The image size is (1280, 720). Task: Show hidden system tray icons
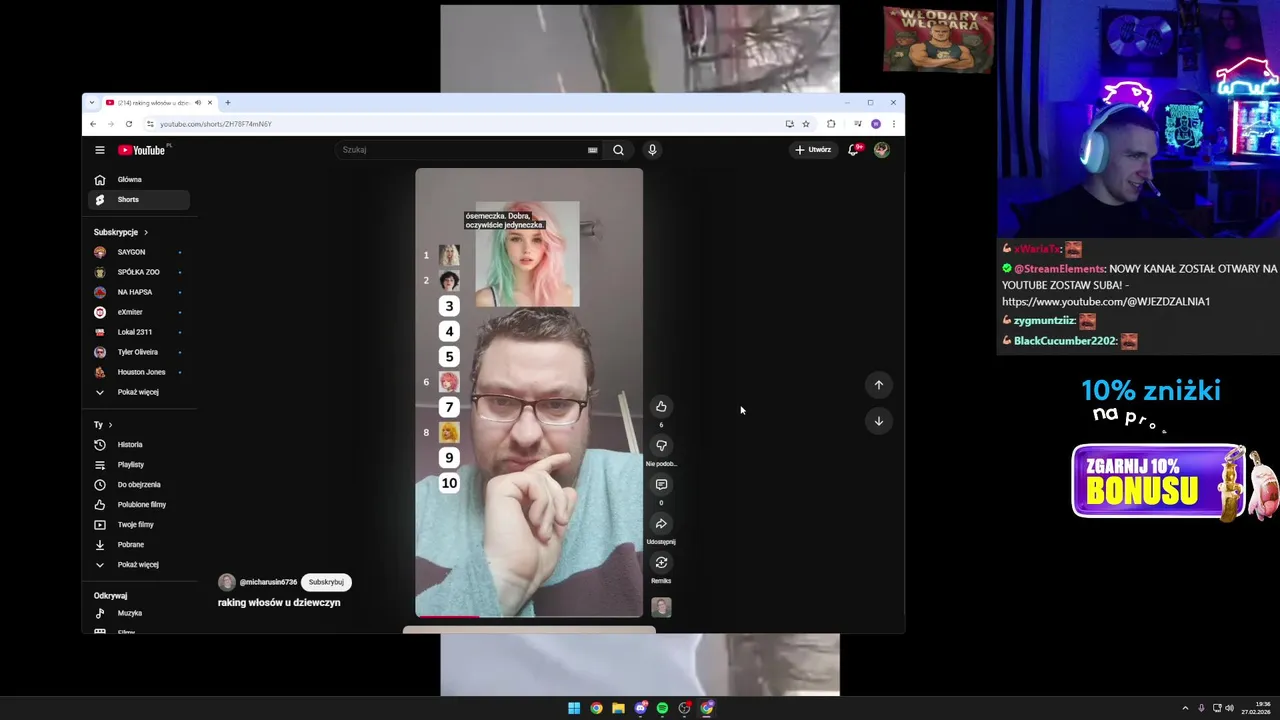tap(1185, 708)
